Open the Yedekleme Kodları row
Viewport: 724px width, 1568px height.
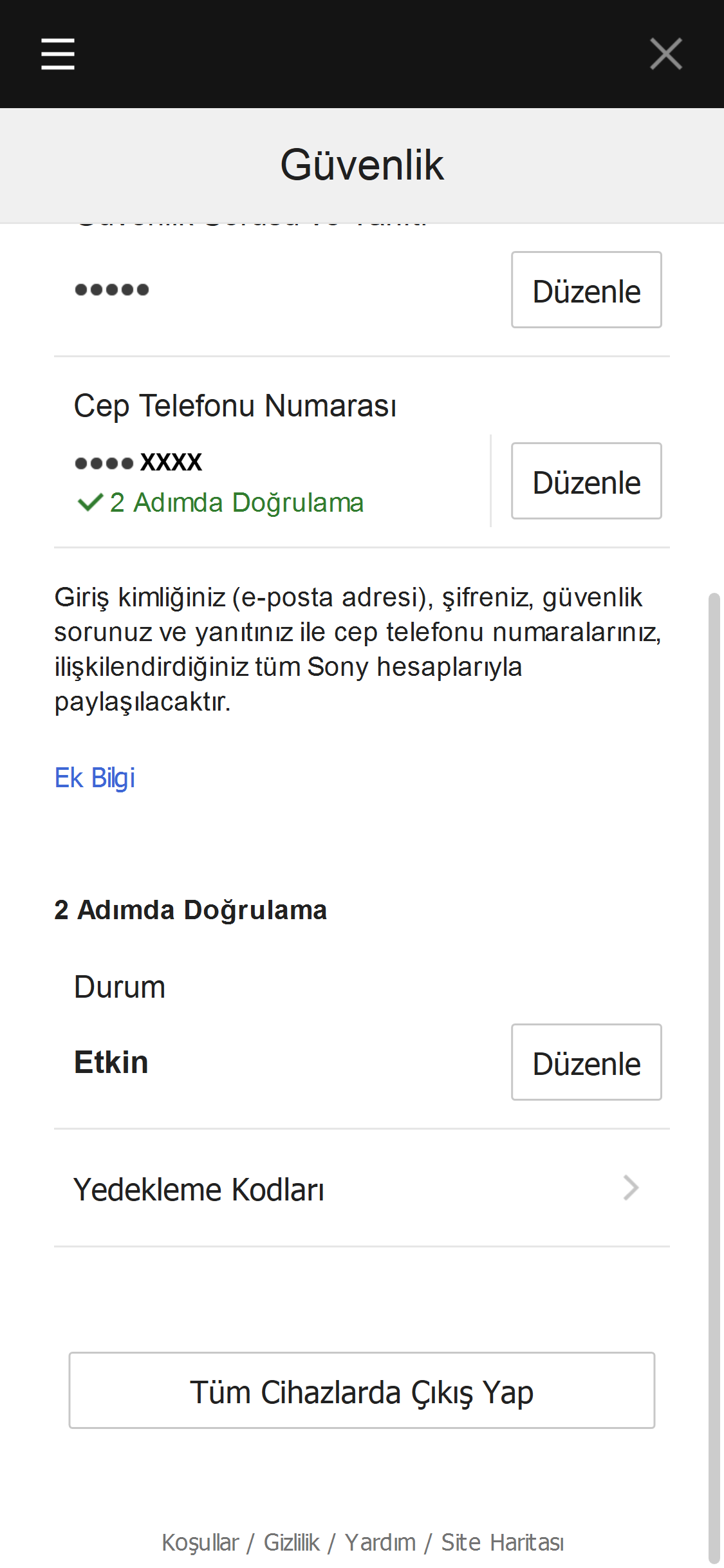tap(198, 1190)
